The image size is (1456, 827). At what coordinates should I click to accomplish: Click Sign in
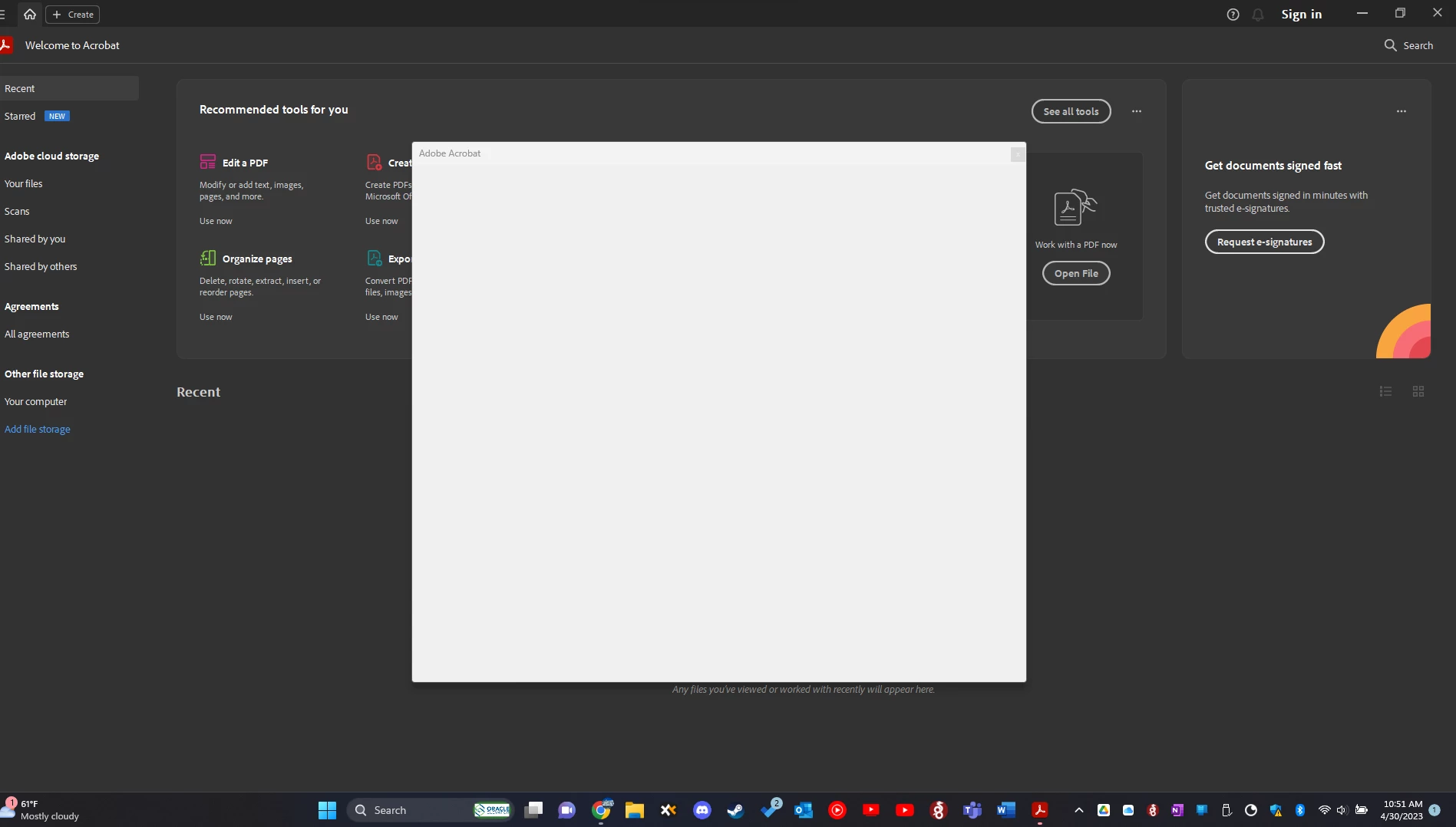(1302, 14)
